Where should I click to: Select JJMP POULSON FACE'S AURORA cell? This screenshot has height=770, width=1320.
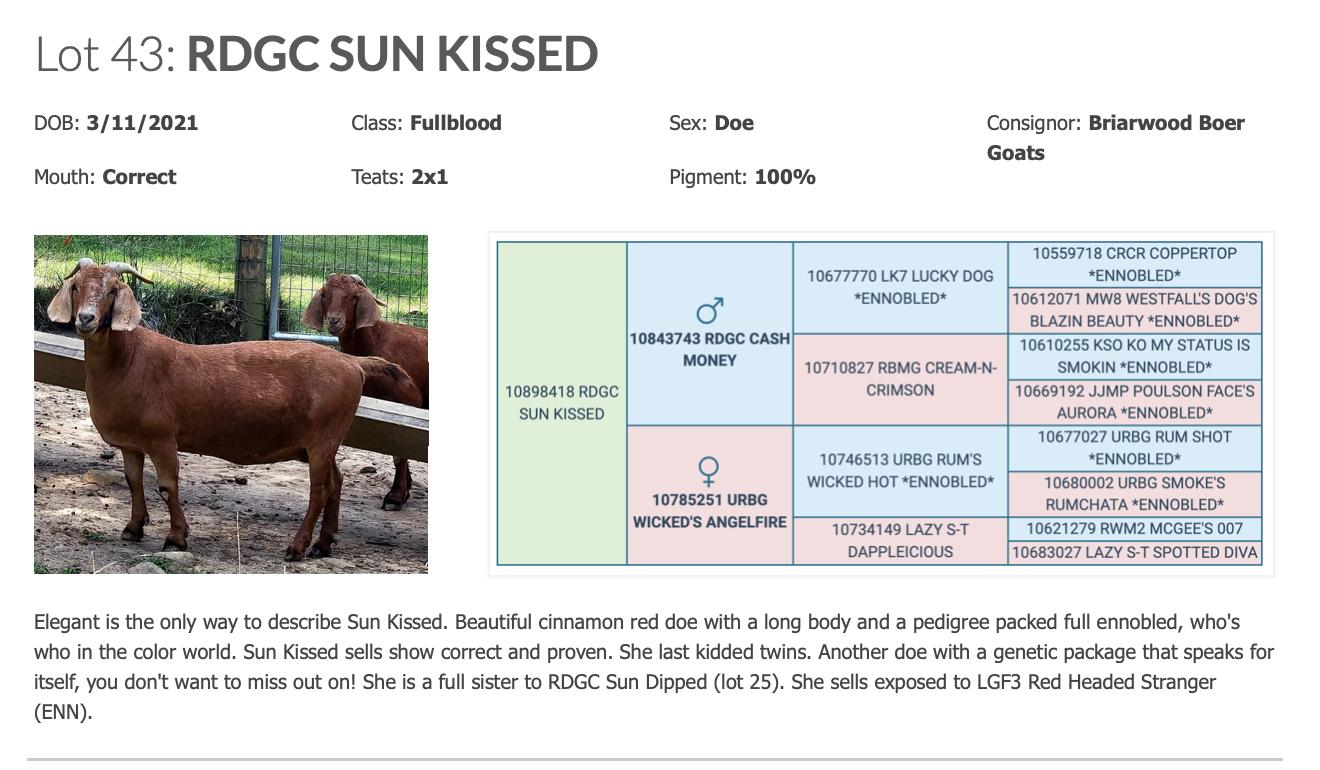[x=1134, y=402]
